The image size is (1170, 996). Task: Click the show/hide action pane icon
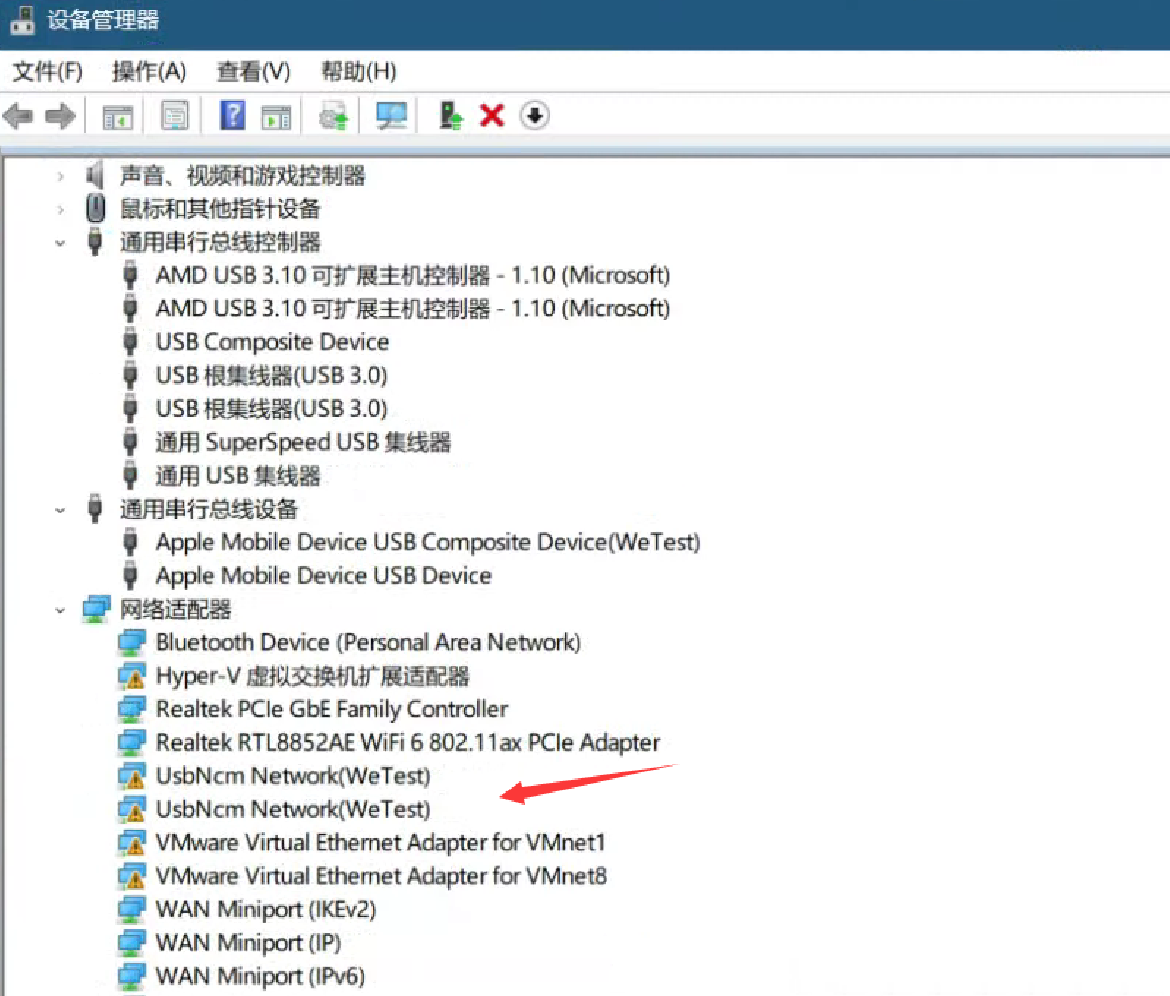(x=276, y=117)
